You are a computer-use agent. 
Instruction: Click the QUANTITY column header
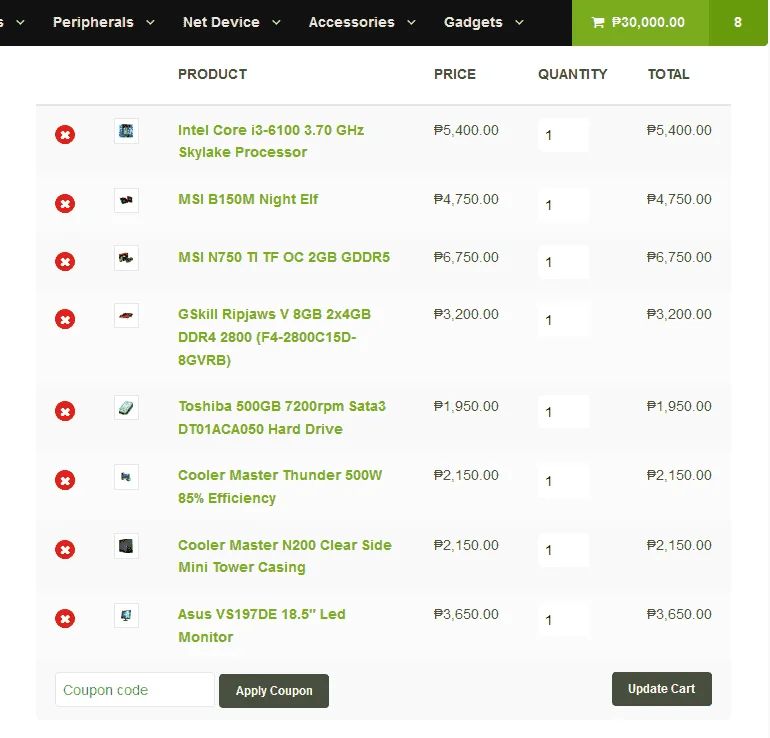(x=573, y=74)
